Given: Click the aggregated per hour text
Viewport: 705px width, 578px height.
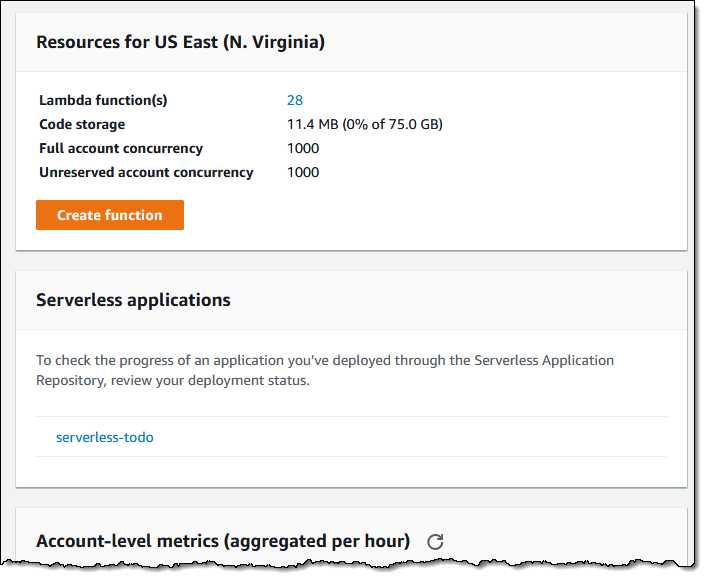Looking at the screenshot, I should [317, 541].
